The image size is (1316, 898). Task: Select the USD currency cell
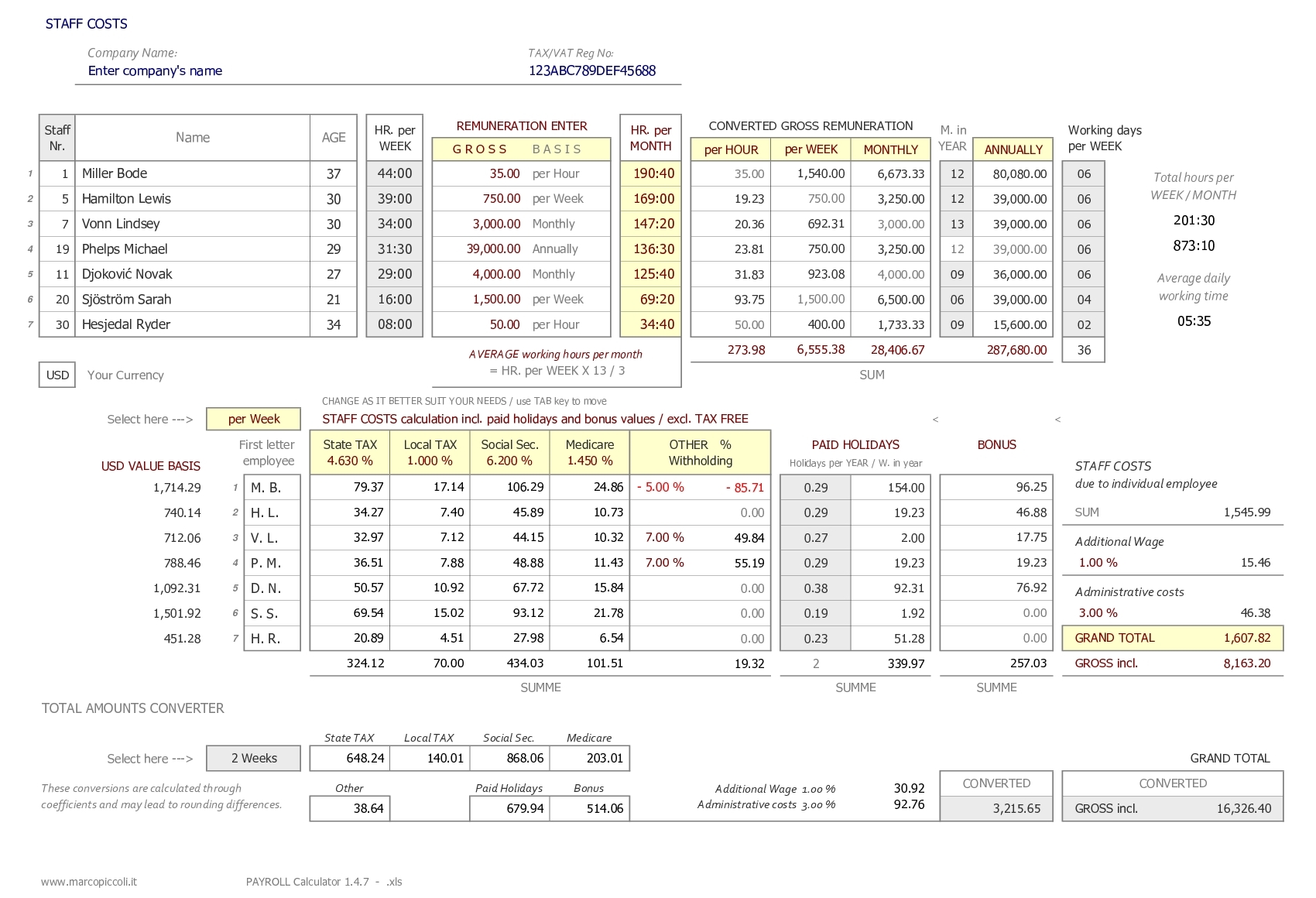click(57, 375)
